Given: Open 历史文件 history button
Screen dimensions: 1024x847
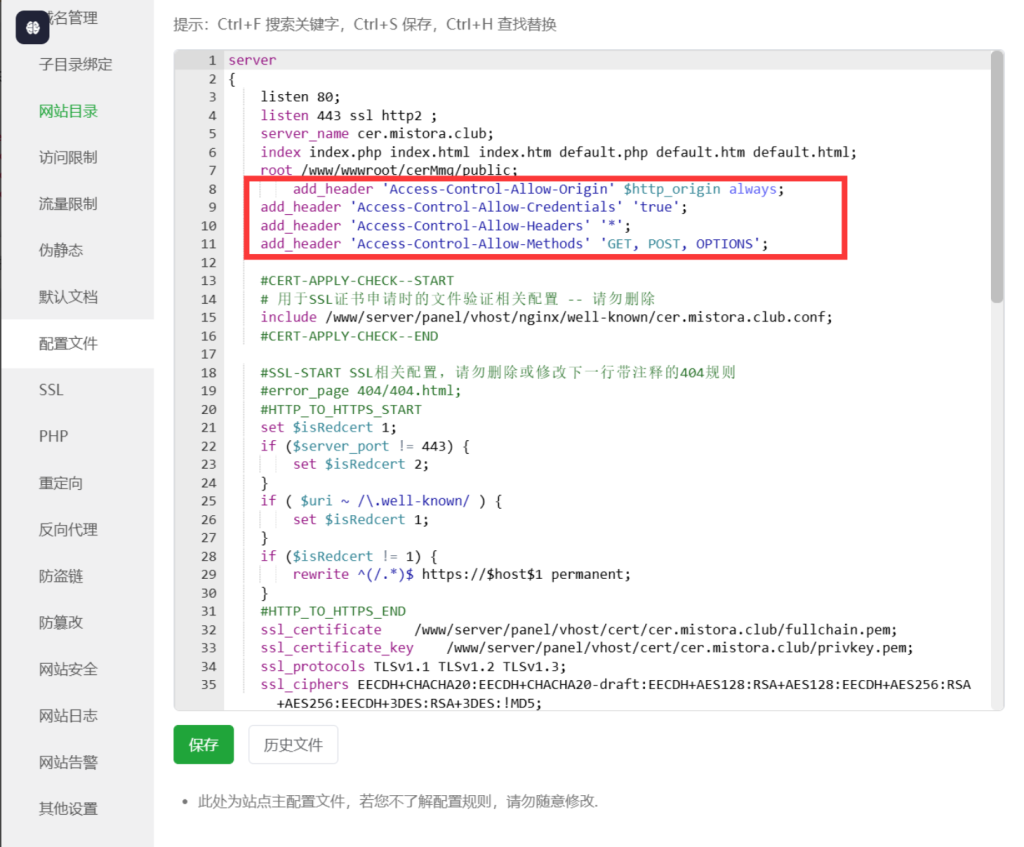Looking at the screenshot, I should click(293, 745).
